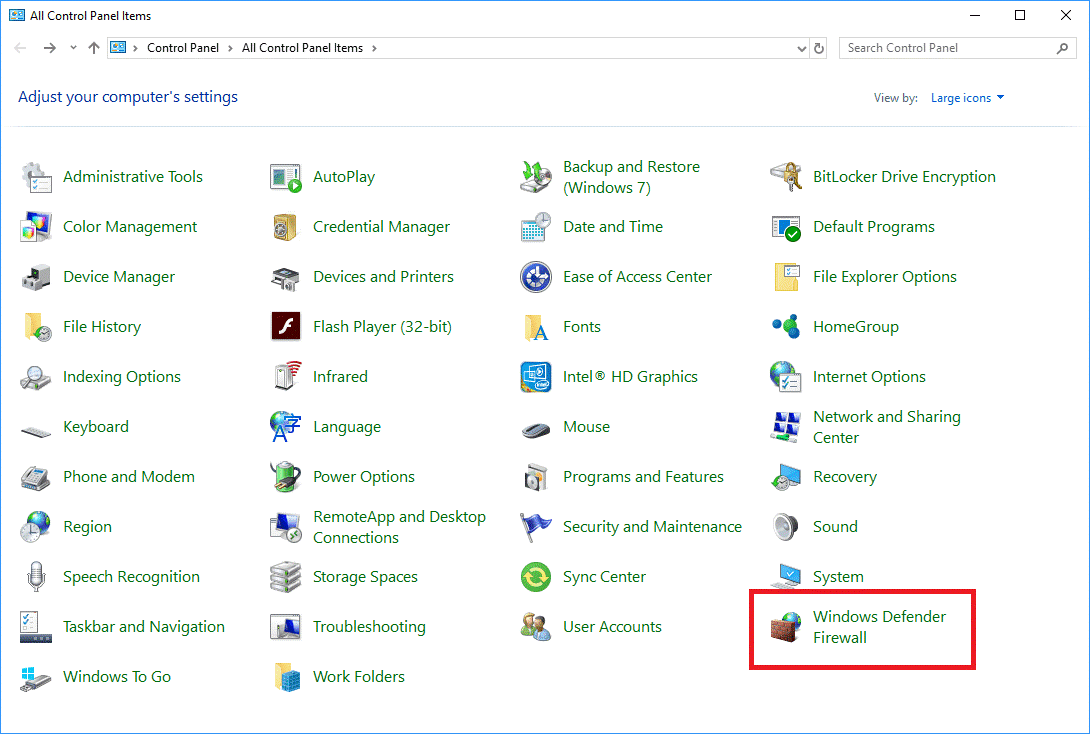Open the Phone and Modem link
Image resolution: width=1090 pixels, height=734 pixels.
click(129, 477)
